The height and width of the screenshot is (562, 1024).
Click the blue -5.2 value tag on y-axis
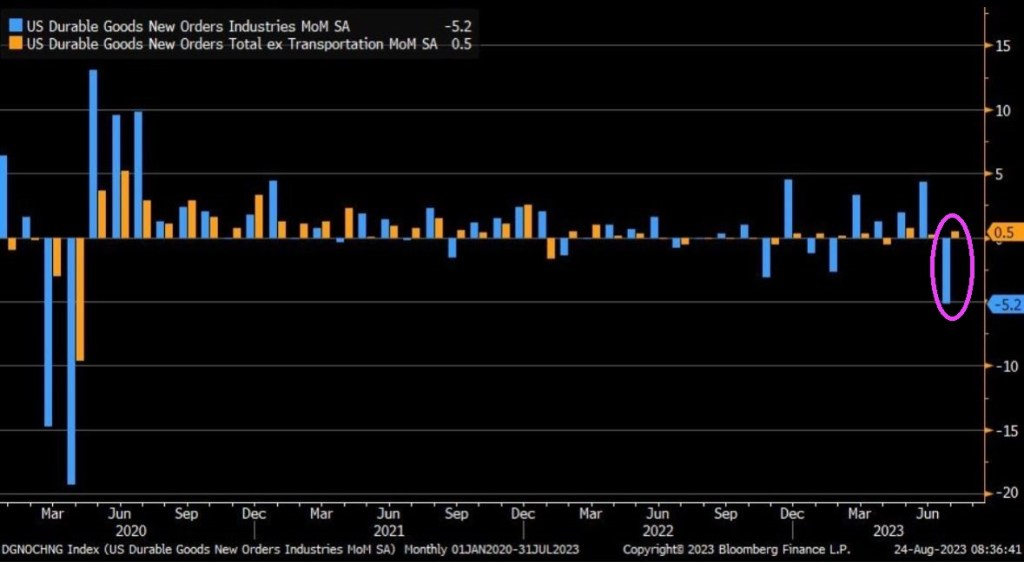pos(1005,305)
